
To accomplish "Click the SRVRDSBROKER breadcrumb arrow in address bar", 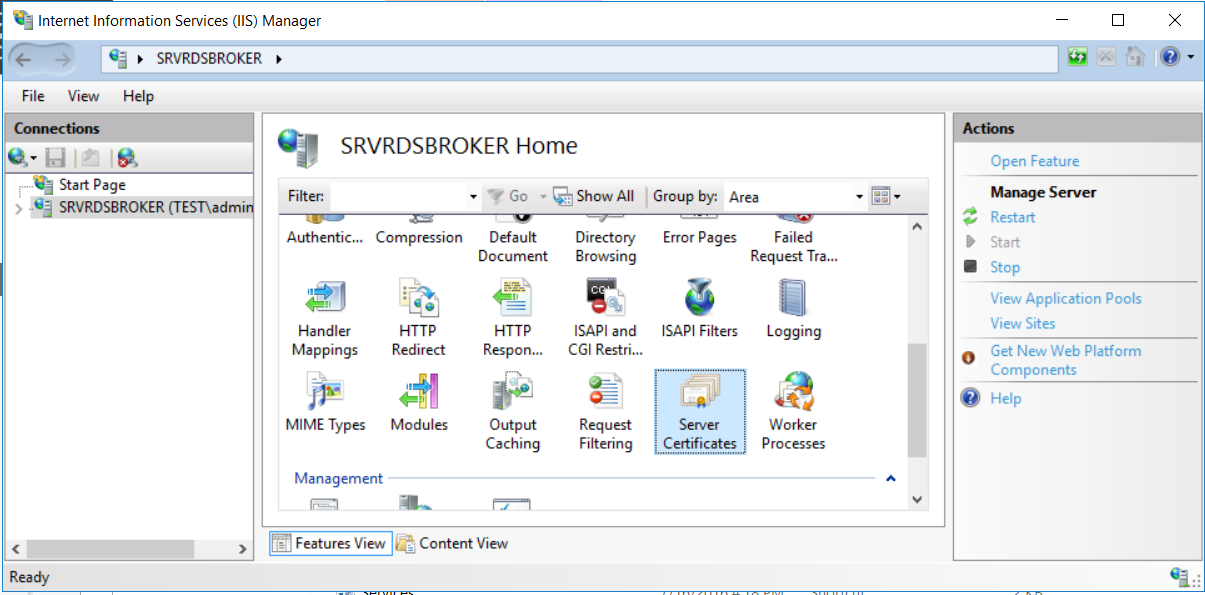I will pyautogui.click(x=279, y=59).
